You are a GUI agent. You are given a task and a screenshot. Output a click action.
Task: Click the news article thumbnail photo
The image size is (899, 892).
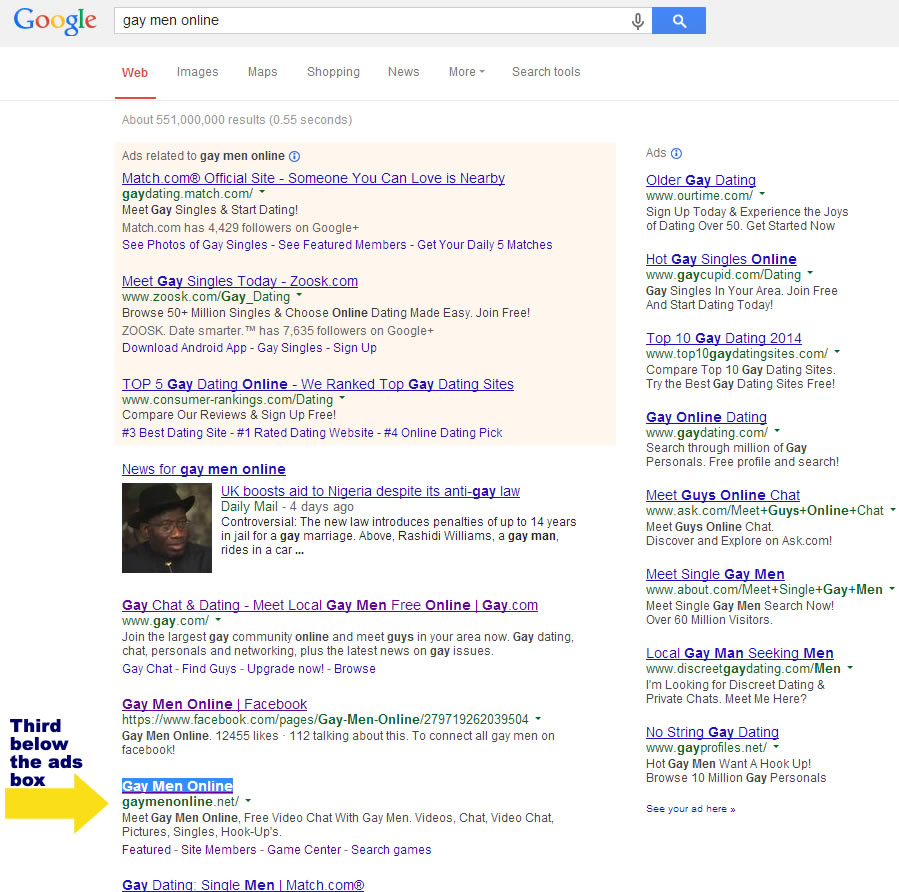pos(167,528)
